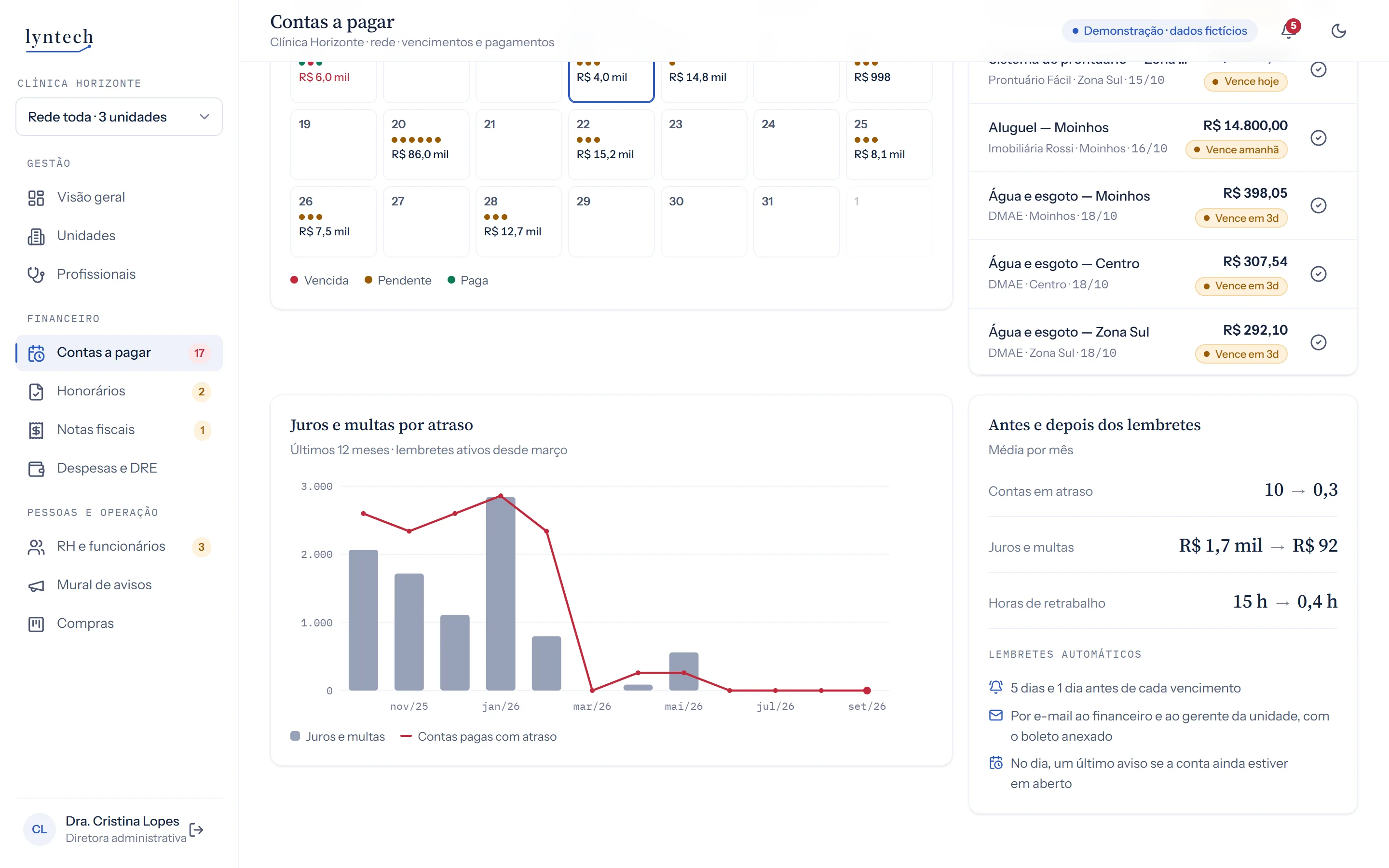Click the envelope icon in Lembretes automáticos
The width and height of the screenshot is (1389, 868).
coord(996,715)
